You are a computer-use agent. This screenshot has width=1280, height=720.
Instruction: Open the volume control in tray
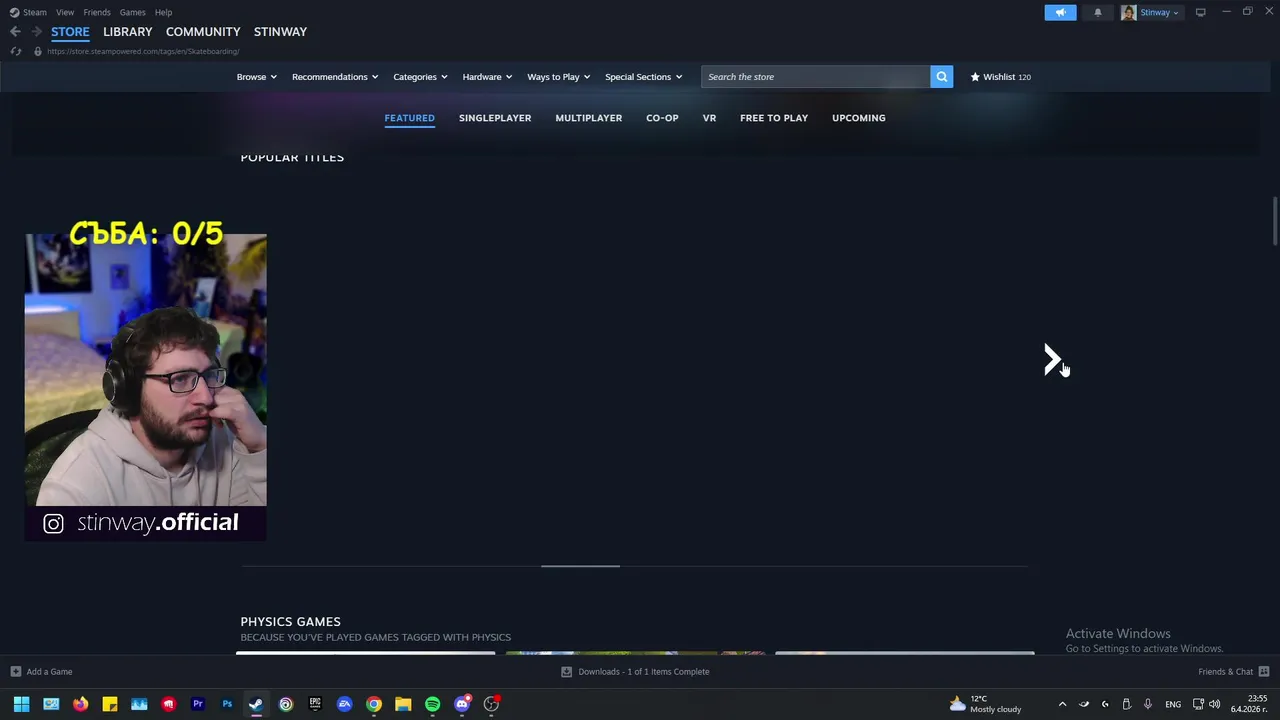[1214, 704]
